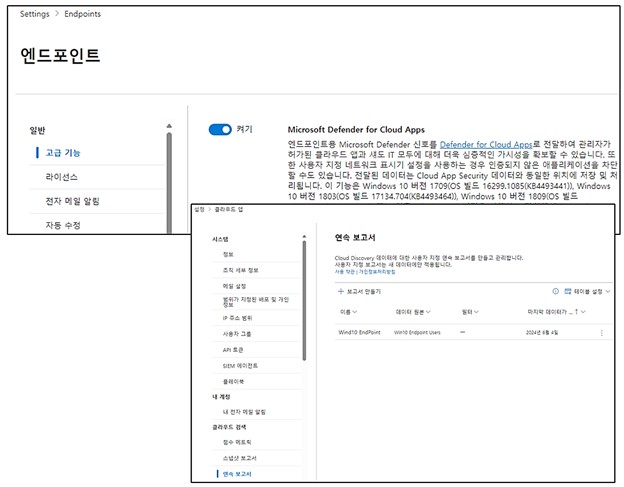Click the 2024년 6월 4일 date cell
This screenshot has height=487, width=624.
(x=542, y=333)
